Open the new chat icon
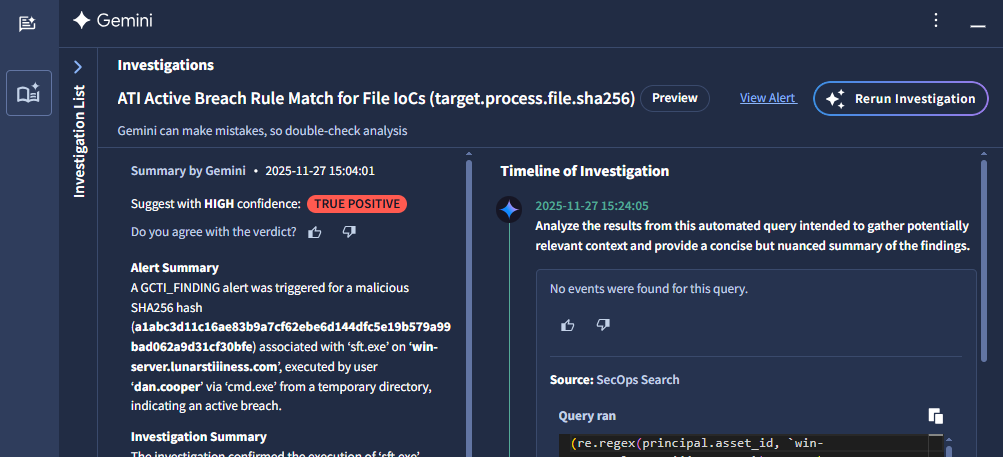The width and height of the screenshot is (1003, 457). pos(28,23)
